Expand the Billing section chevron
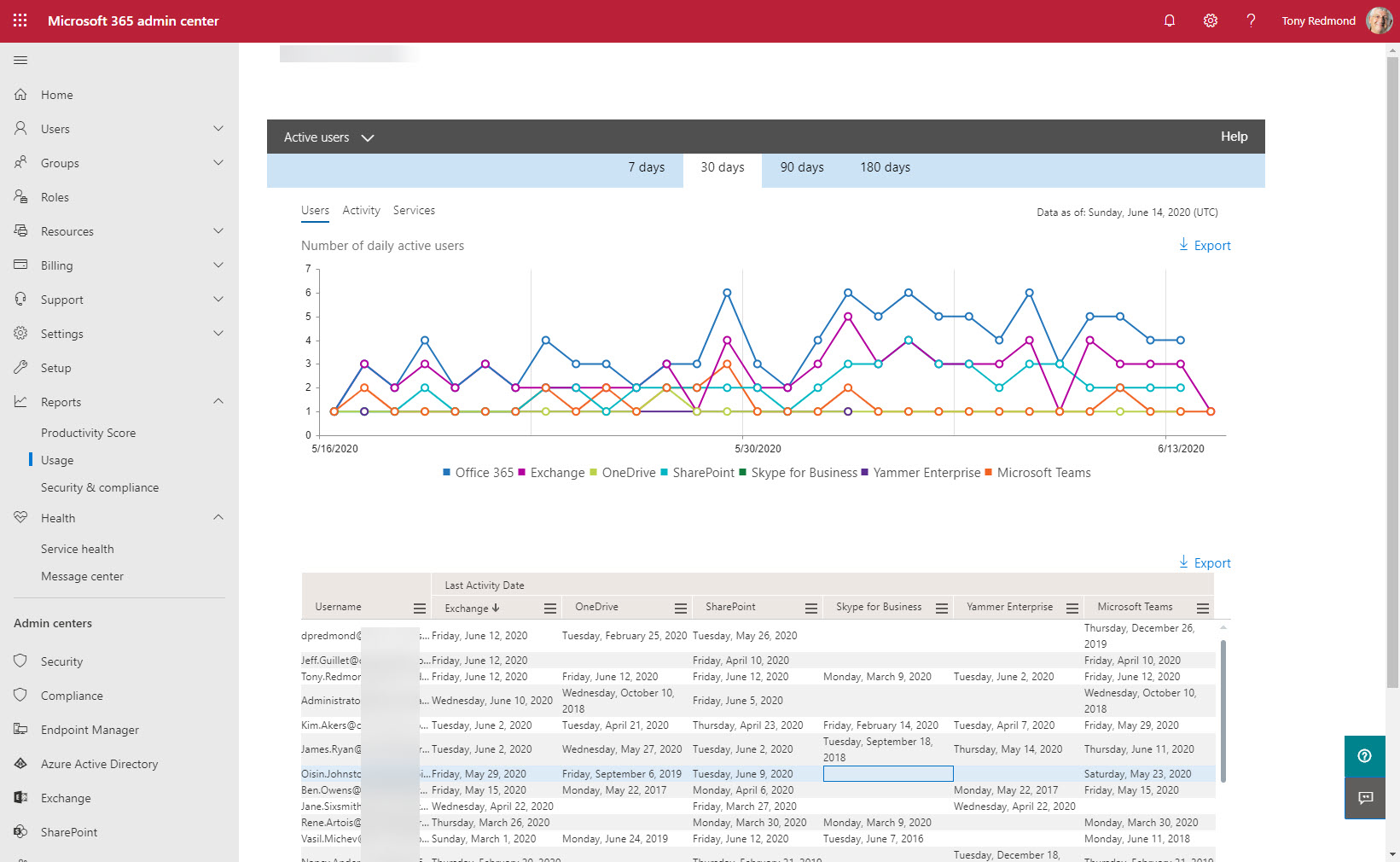This screenshot has height=862, width=1400. [x=218, y=265]
